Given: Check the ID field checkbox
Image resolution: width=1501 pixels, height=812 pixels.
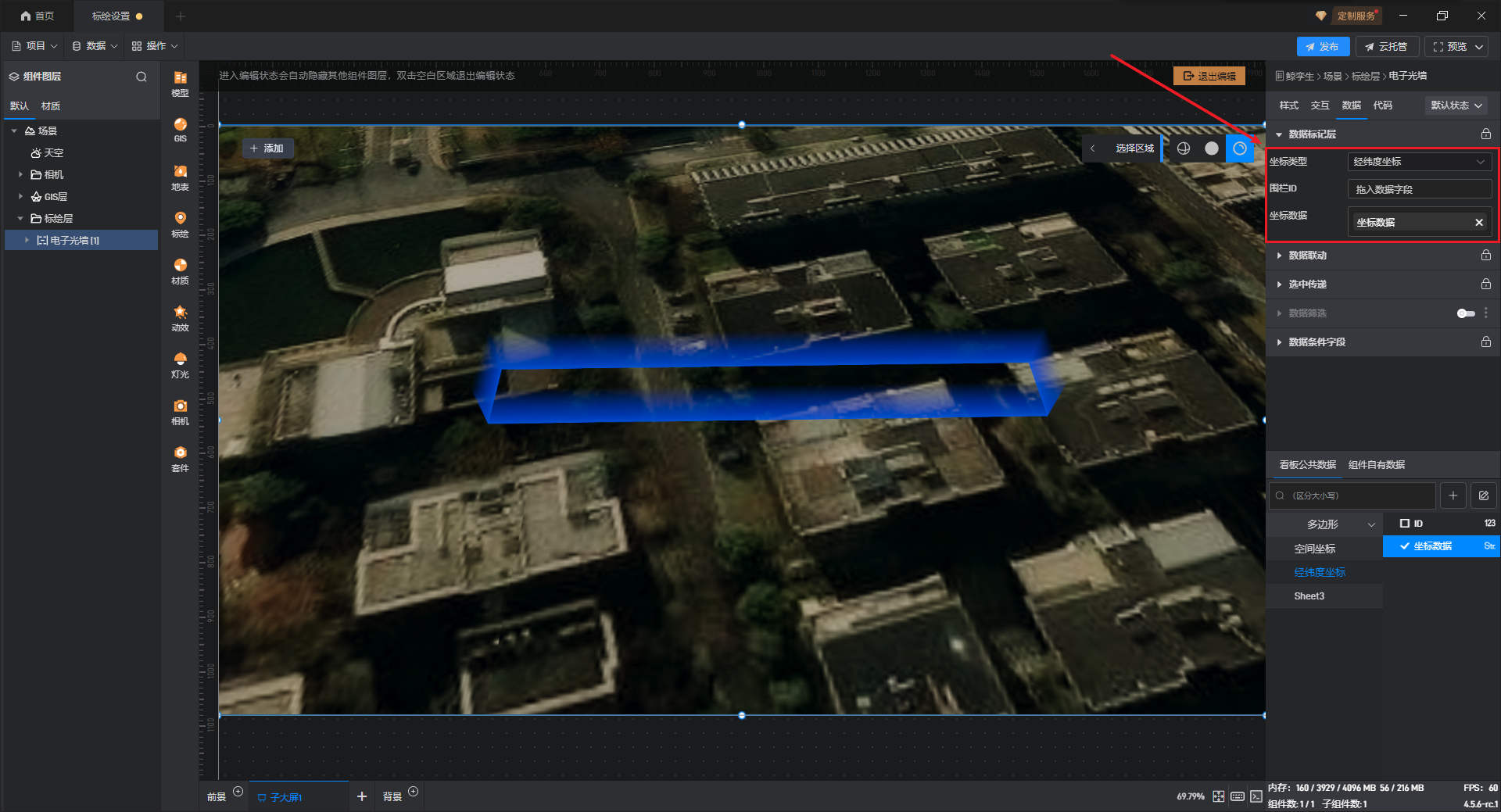Looking at the screenshot, I should 1405,524.
